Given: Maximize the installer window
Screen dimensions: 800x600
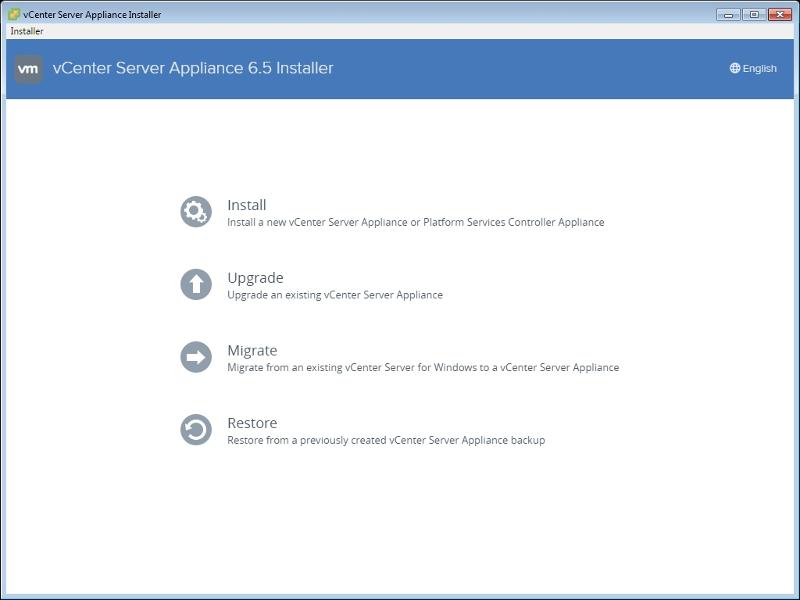Looking at the screenshot, I should (x=754, y=15).
